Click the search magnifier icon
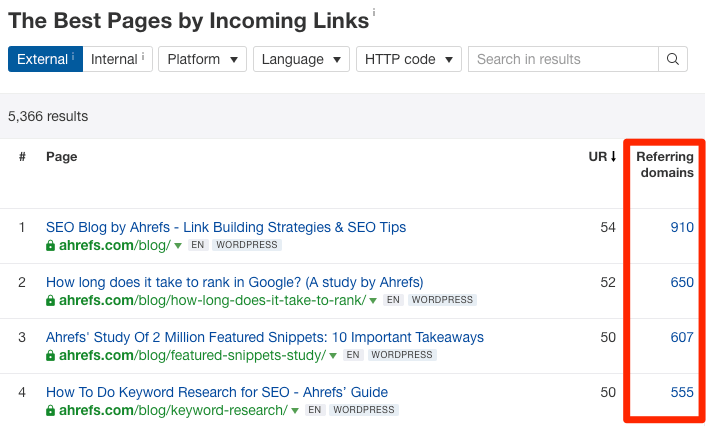Image resolution: width=706 pixels, height=426 pixels. (x=674, y=59)
